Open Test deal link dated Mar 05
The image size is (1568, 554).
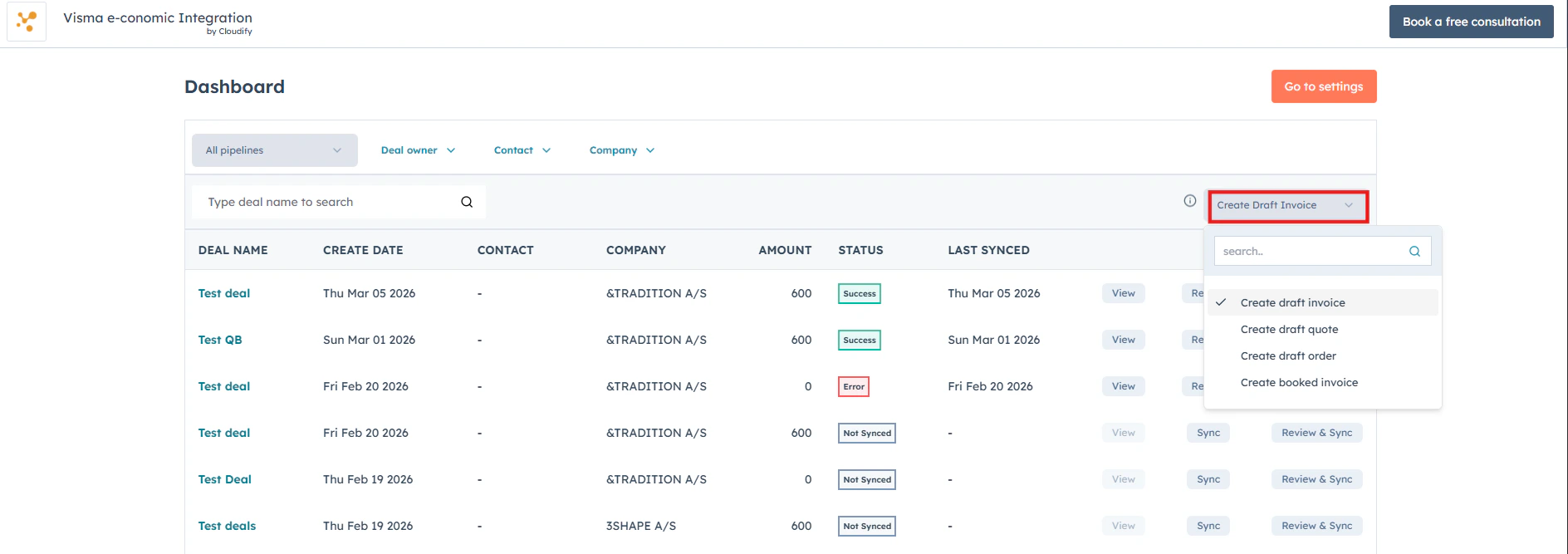pyautogui.click(x=223, y=293)
